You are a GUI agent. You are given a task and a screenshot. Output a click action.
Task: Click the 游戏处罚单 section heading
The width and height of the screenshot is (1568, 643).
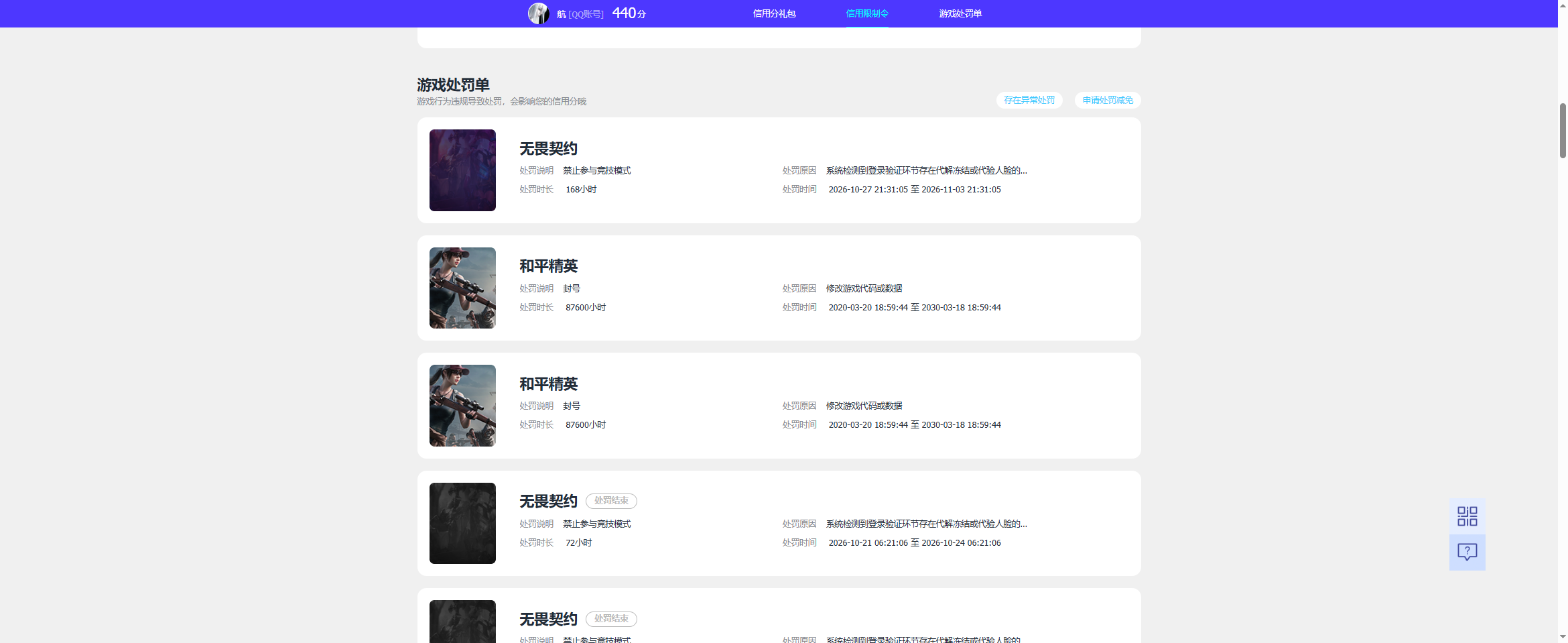pyautogui.click(x=453, y=85)
